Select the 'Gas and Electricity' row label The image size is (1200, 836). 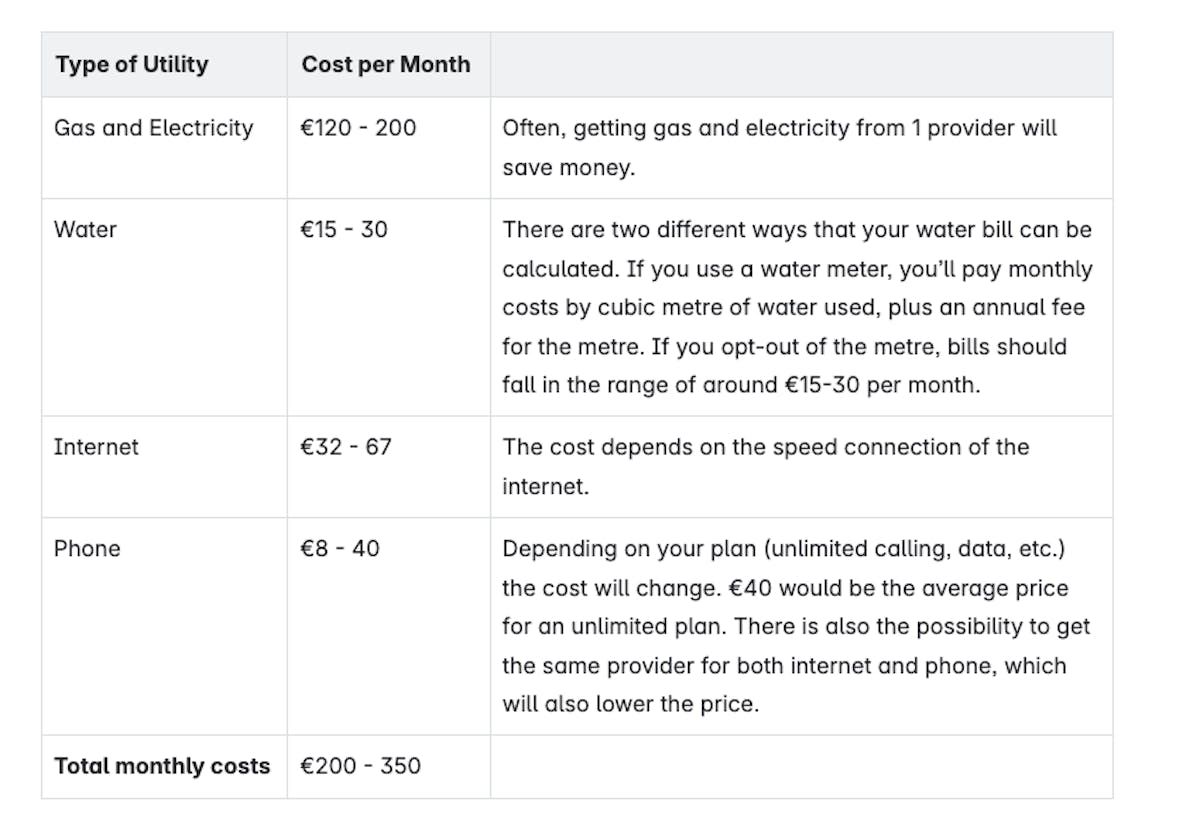154,128
